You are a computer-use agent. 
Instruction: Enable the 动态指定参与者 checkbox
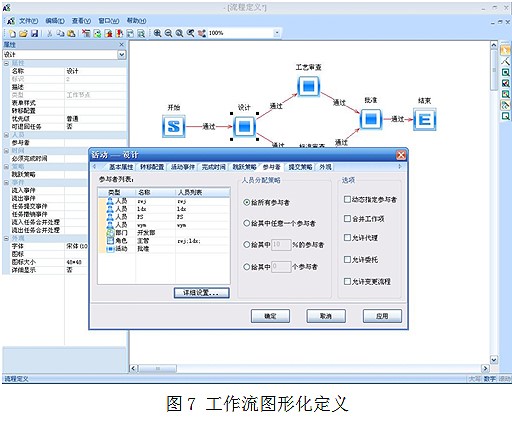(347, 199)
